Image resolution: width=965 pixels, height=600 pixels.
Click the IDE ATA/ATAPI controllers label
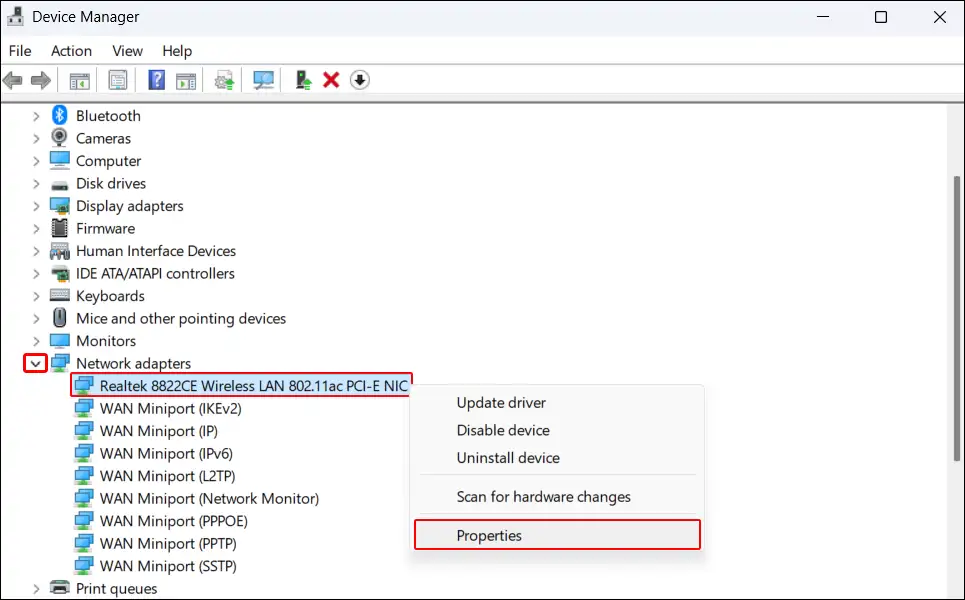point(155,273)
